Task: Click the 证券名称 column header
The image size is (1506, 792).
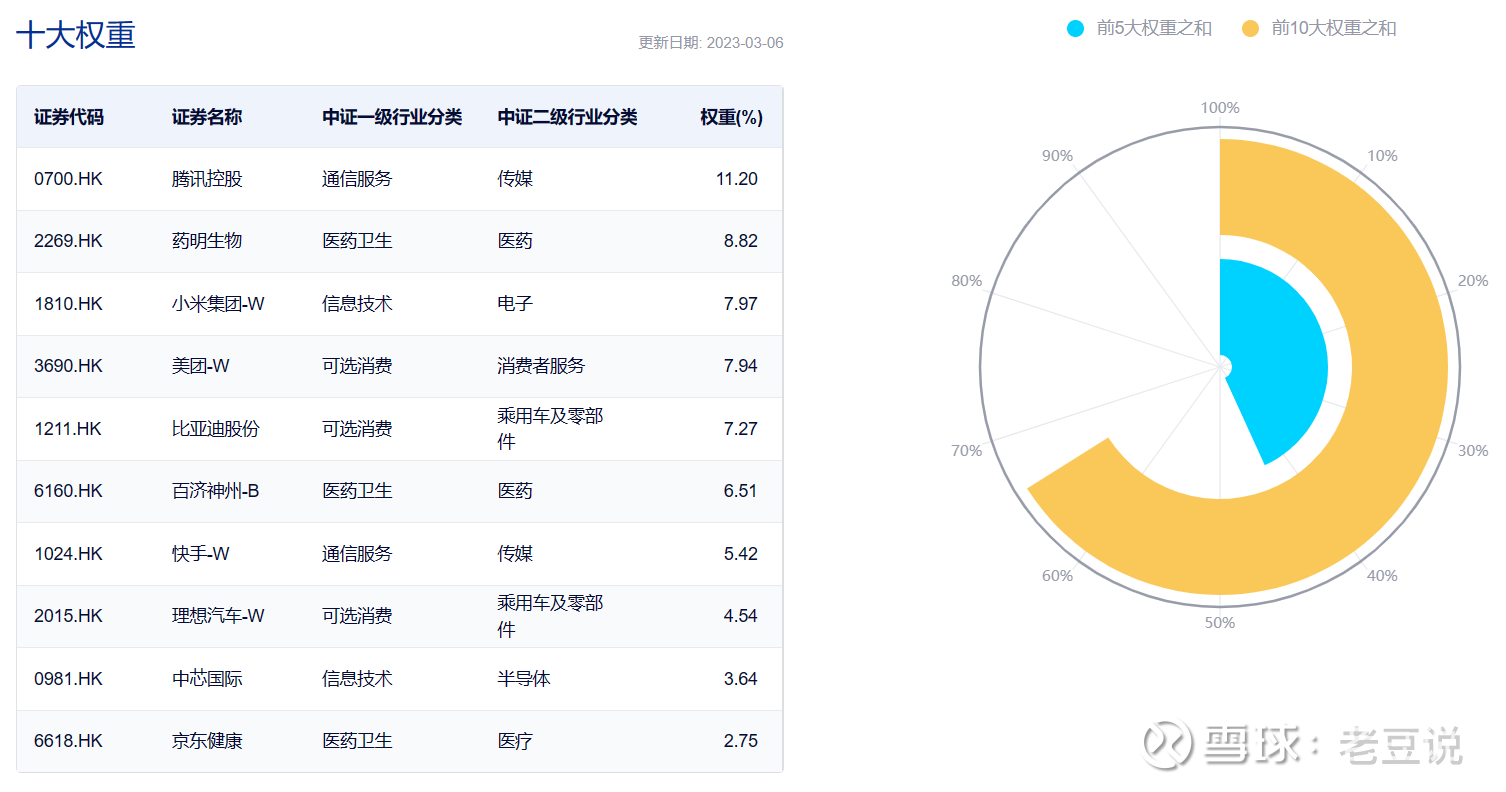Action: click(x=206, y=117)
